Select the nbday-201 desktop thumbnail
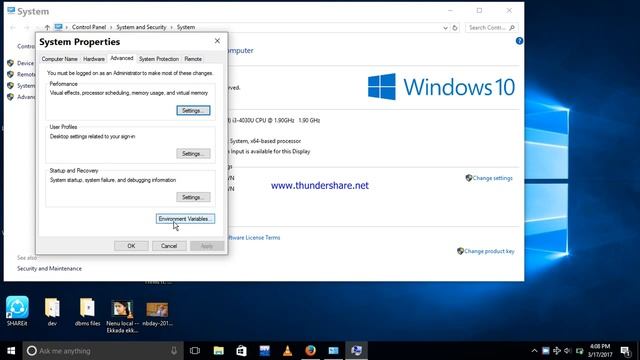640x360 pixels. (158, 314)
